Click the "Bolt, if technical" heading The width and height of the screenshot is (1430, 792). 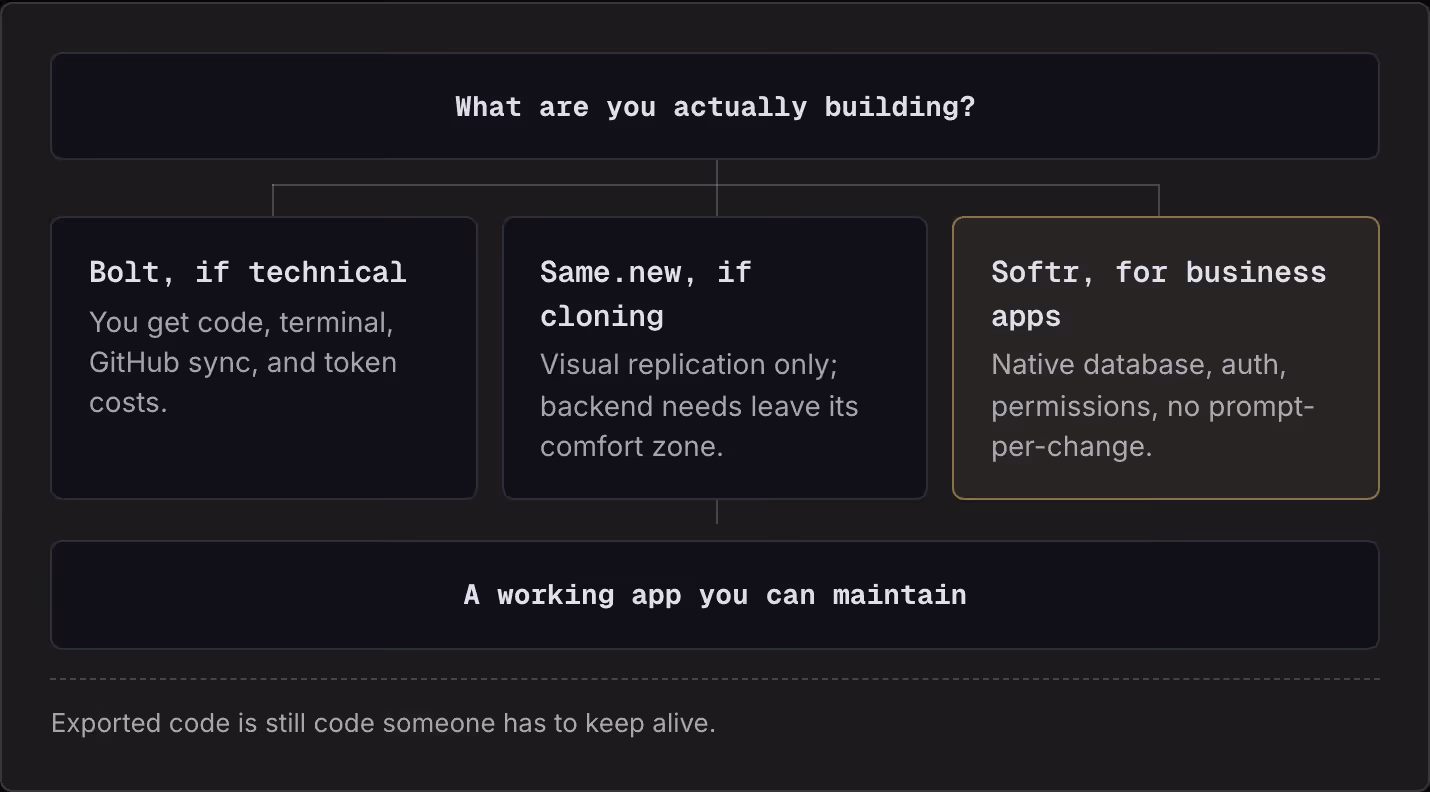248,272
